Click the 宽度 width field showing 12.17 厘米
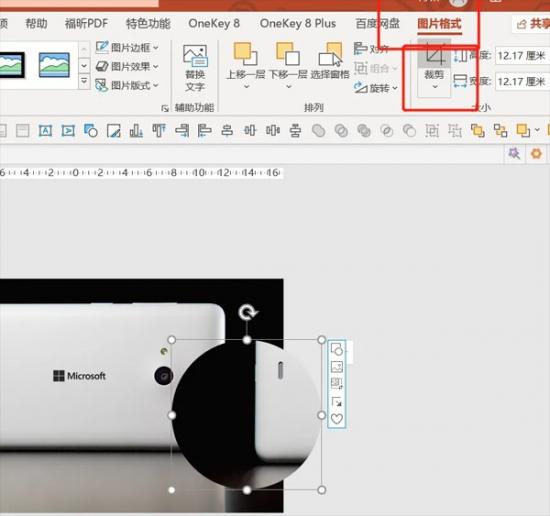Image resolution: width=550 pixels, height=516 pixels. (523, 82)
